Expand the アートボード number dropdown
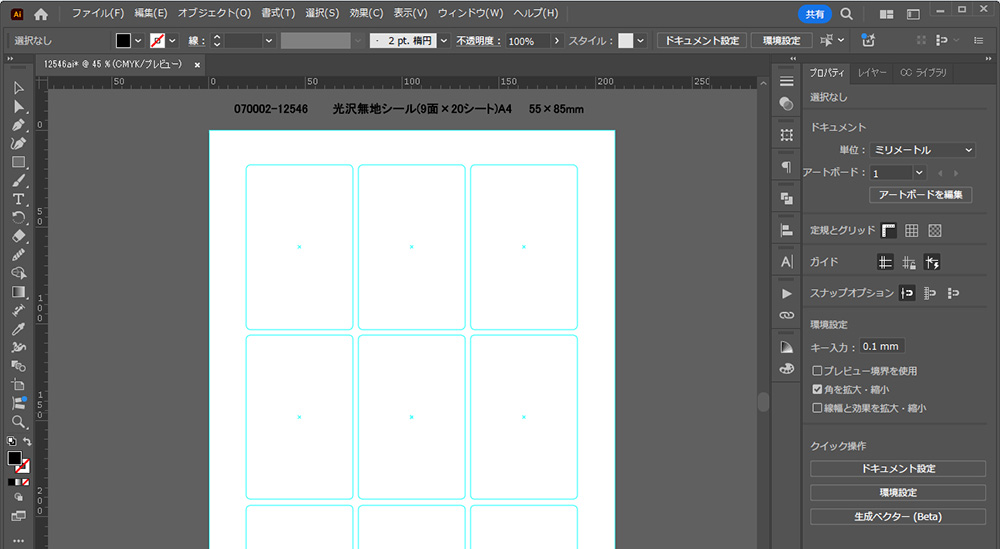 pyautogui.click(x=919, y=173)
